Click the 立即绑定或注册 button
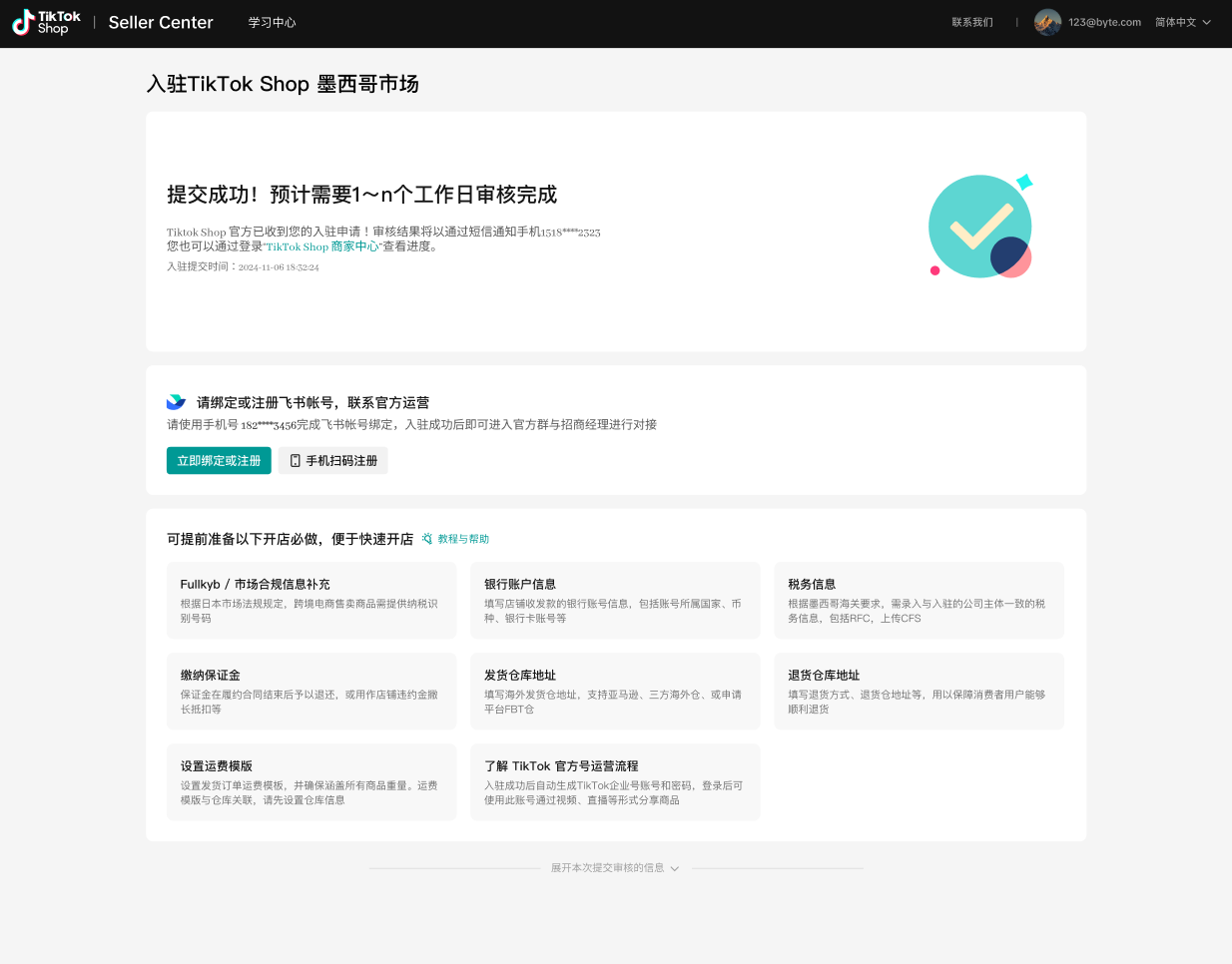 [x=219, y=460]
